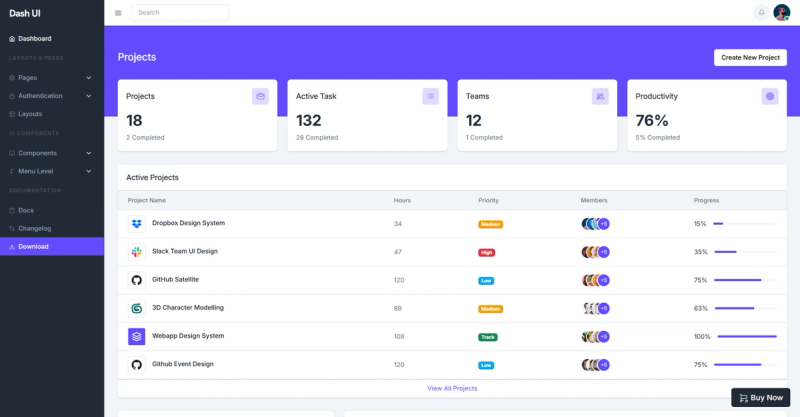This screenshot has width=800, height=417.
Task: Click the 35% progress value
Action: coord(701,252)
